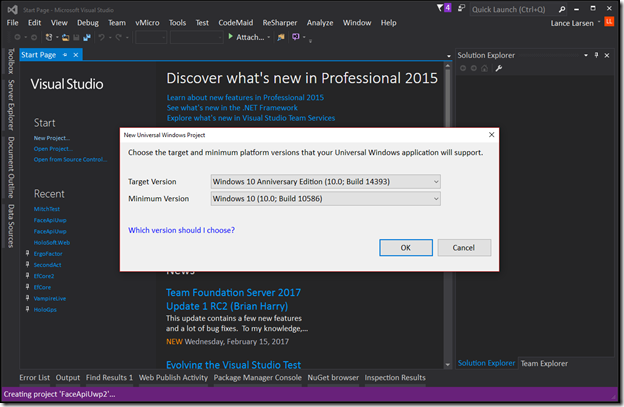This screenshot has width=624, height=407.
Task: Pin the VampireLive recent project
Action: pos(27,298)
